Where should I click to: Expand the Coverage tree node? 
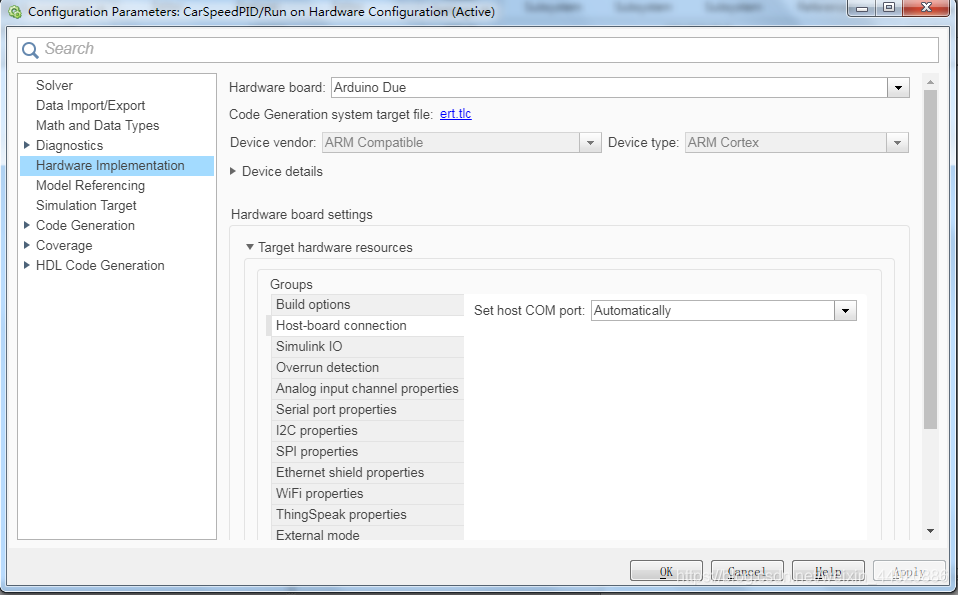click(27, 246)
